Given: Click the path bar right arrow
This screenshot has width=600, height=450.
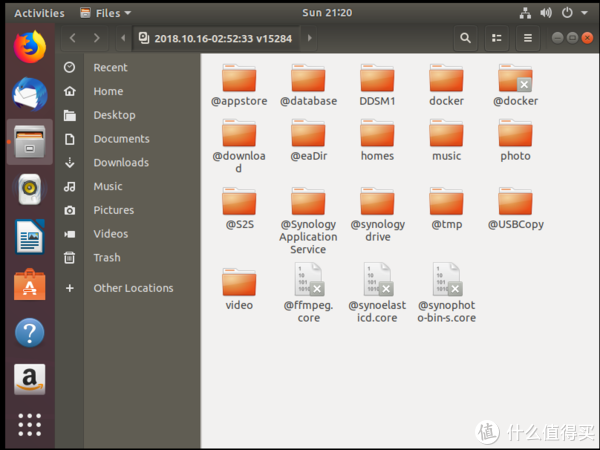Looking at the screenshot, I should click(309, 38).
